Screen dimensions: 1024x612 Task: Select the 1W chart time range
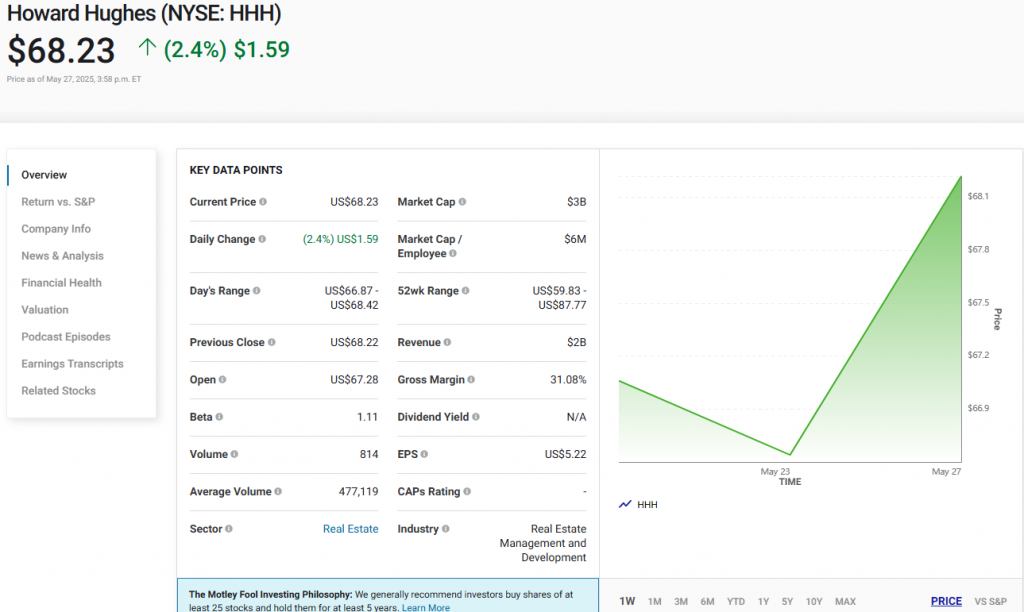click(627, 602)
